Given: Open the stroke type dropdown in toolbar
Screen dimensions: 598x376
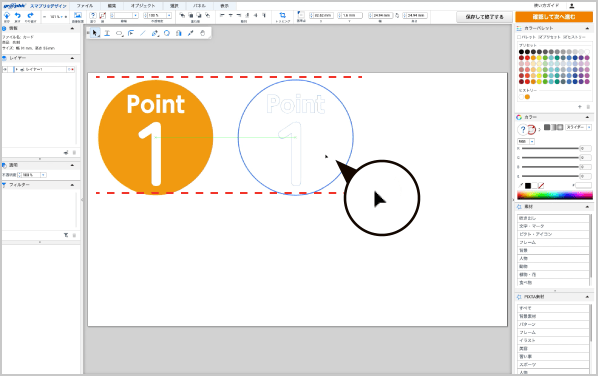Looking at the screenshot, I should coord(136,15).
